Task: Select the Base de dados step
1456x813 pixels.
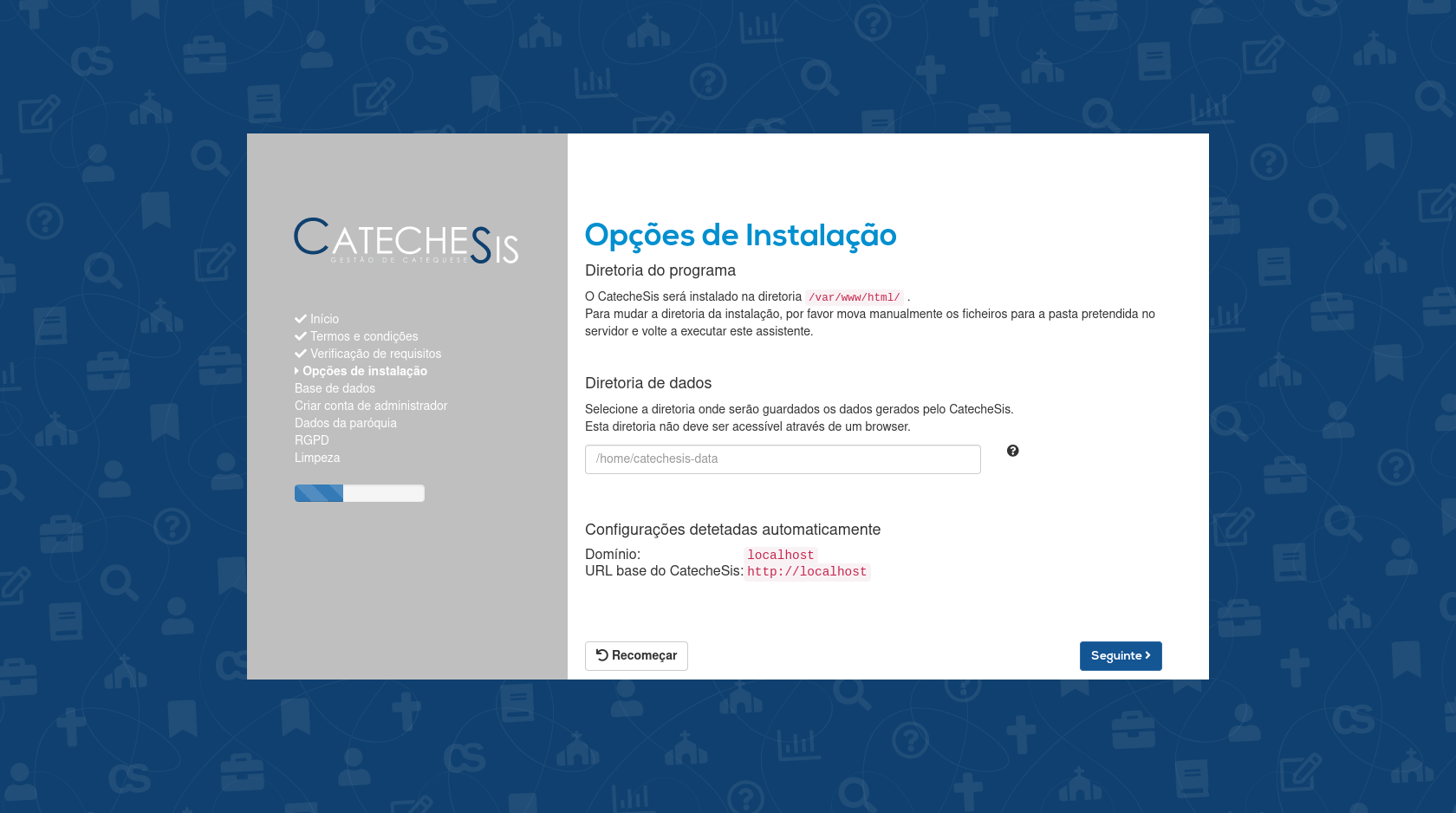Action: (335, 388)
